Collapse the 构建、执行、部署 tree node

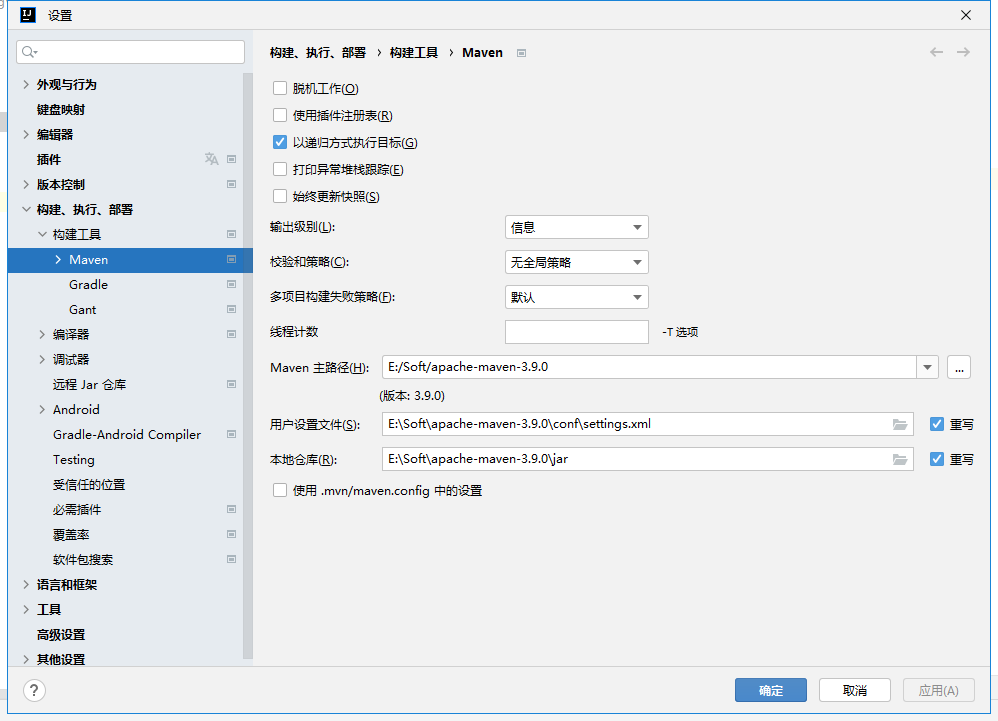(x=26, y=209)
